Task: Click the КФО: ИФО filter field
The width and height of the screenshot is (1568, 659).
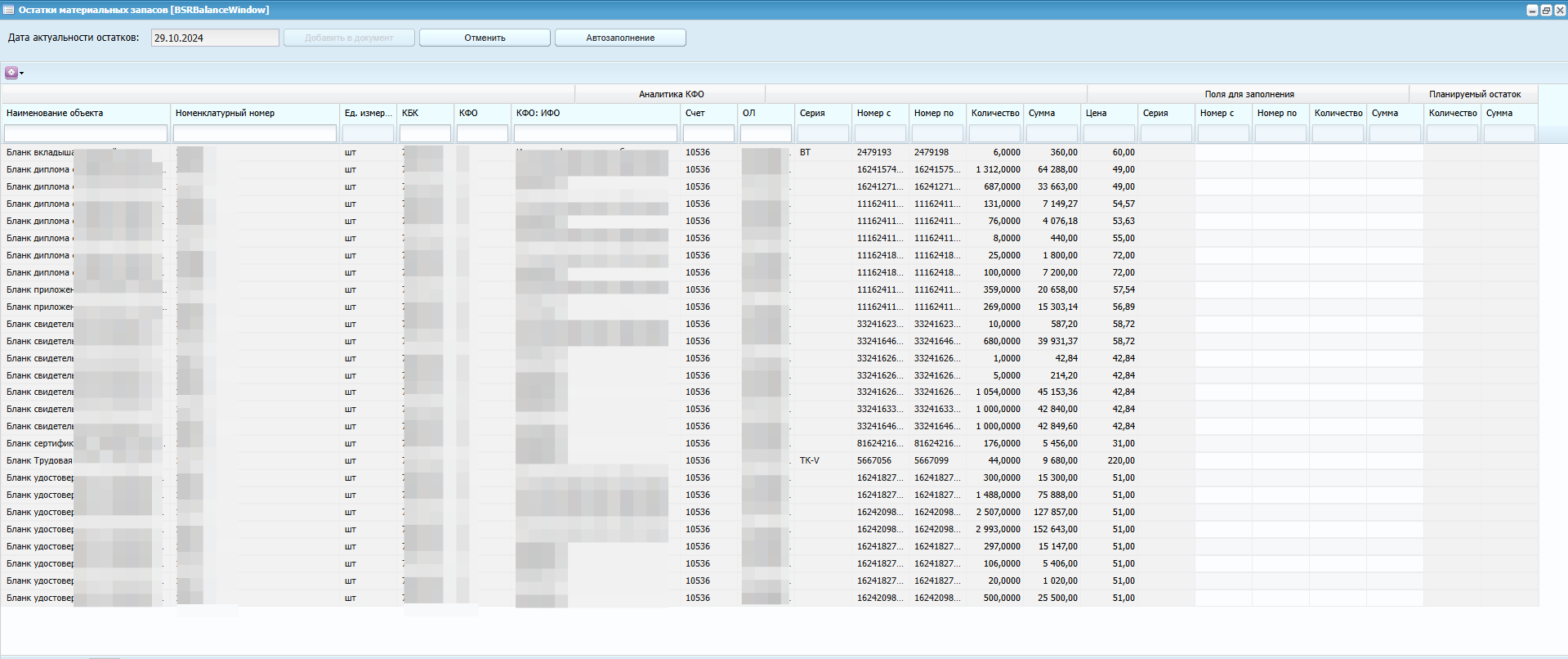Action: [x=596, y=133]
